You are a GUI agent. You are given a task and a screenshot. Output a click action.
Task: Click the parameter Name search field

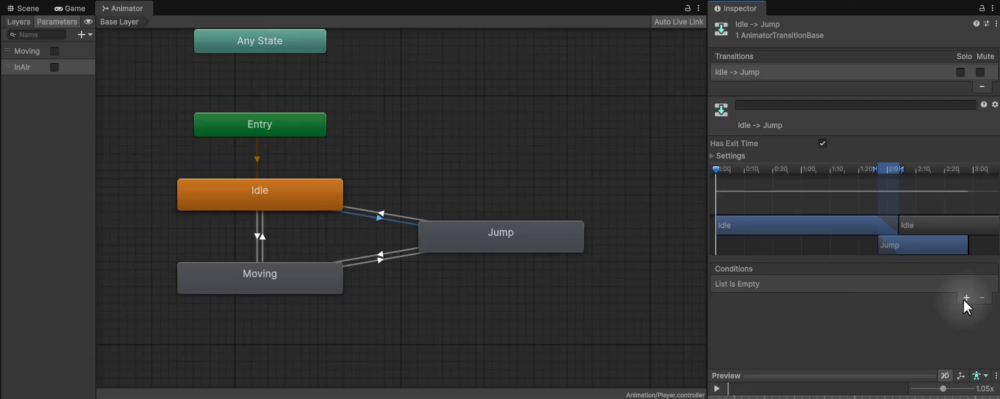(x=36, y=35)
